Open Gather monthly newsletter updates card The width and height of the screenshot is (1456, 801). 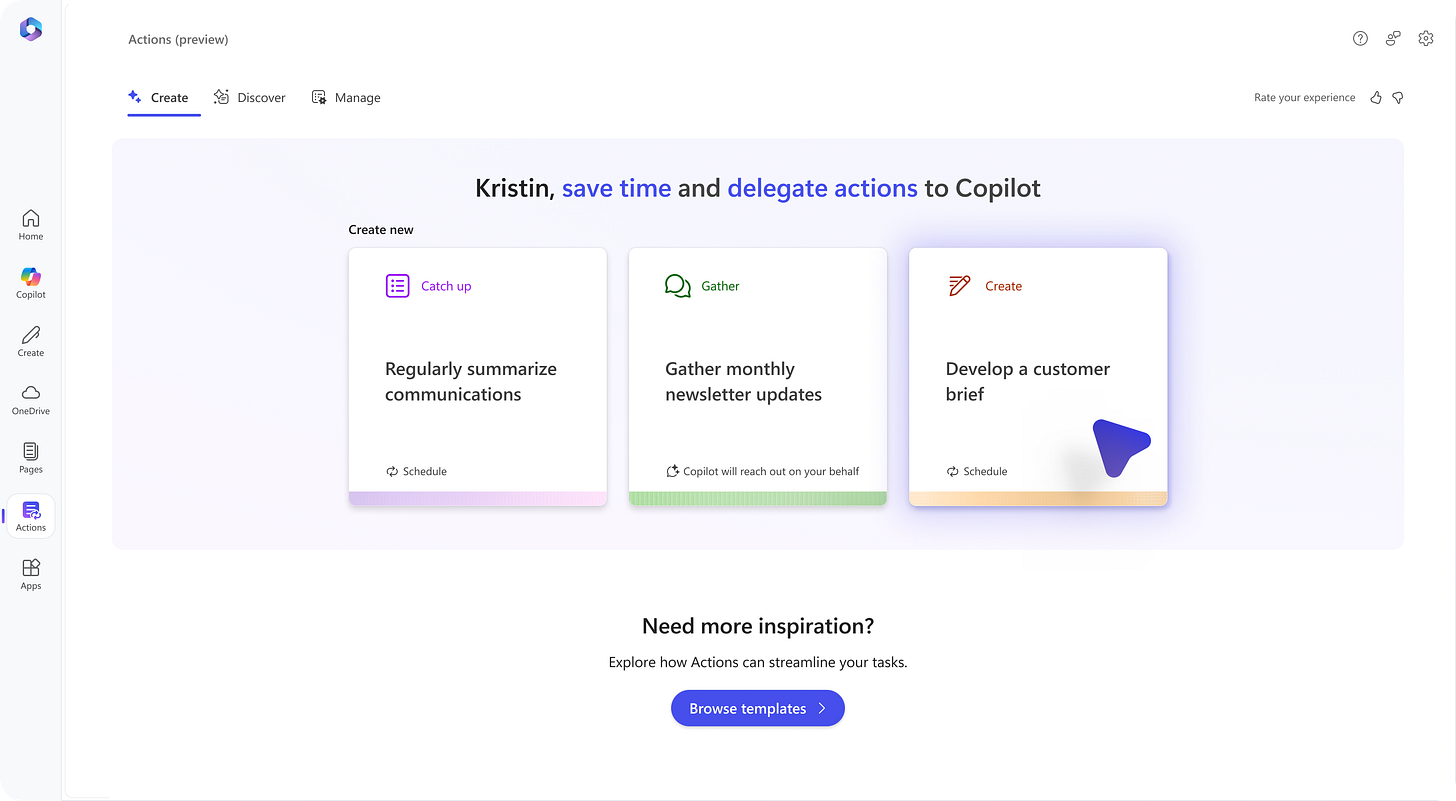[x=758, y=377]
